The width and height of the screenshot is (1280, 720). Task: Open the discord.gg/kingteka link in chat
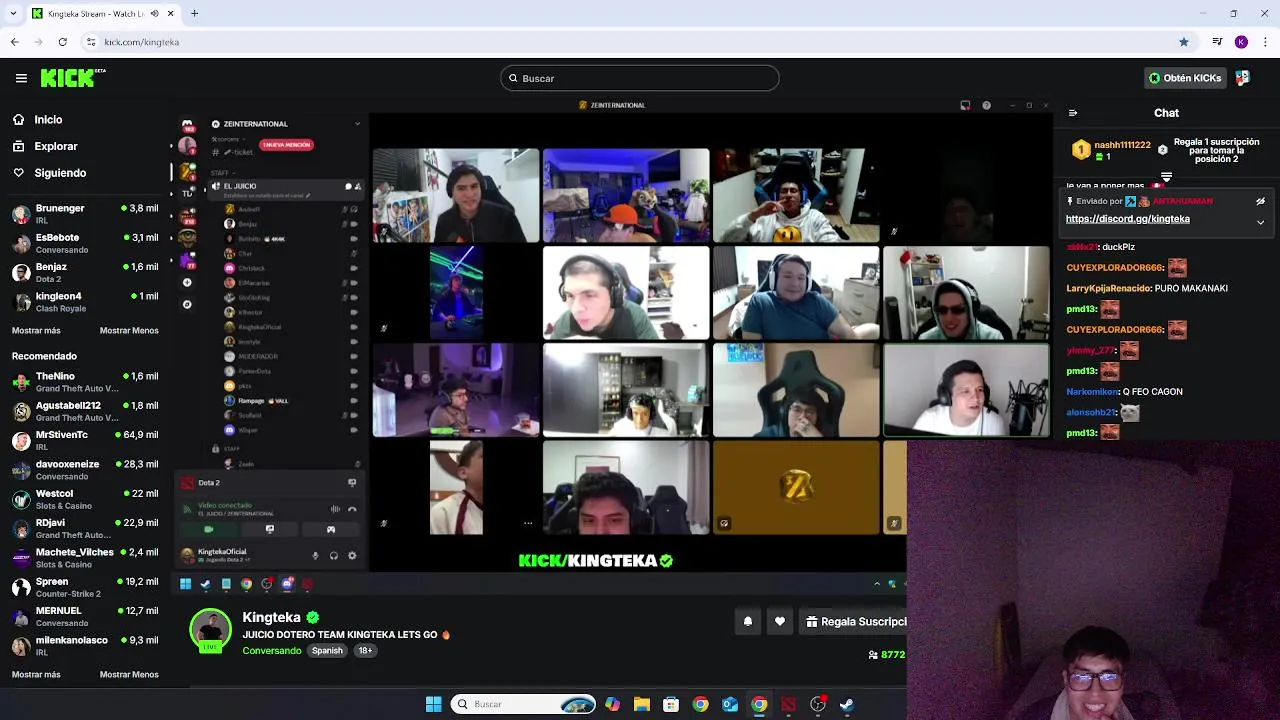pos(1127,219)
